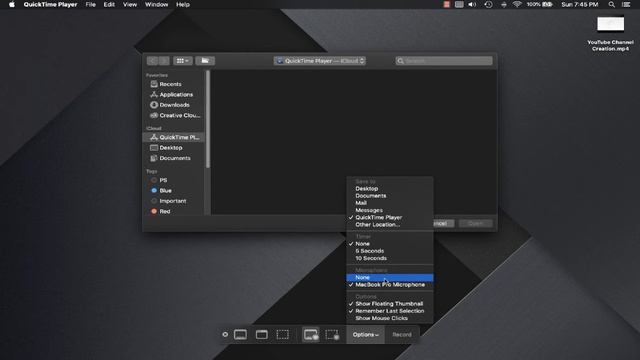The height and width of the screenshot is (360, 640).
Task: Click the sidebar scrollbar
Action: tap(208, 119)
